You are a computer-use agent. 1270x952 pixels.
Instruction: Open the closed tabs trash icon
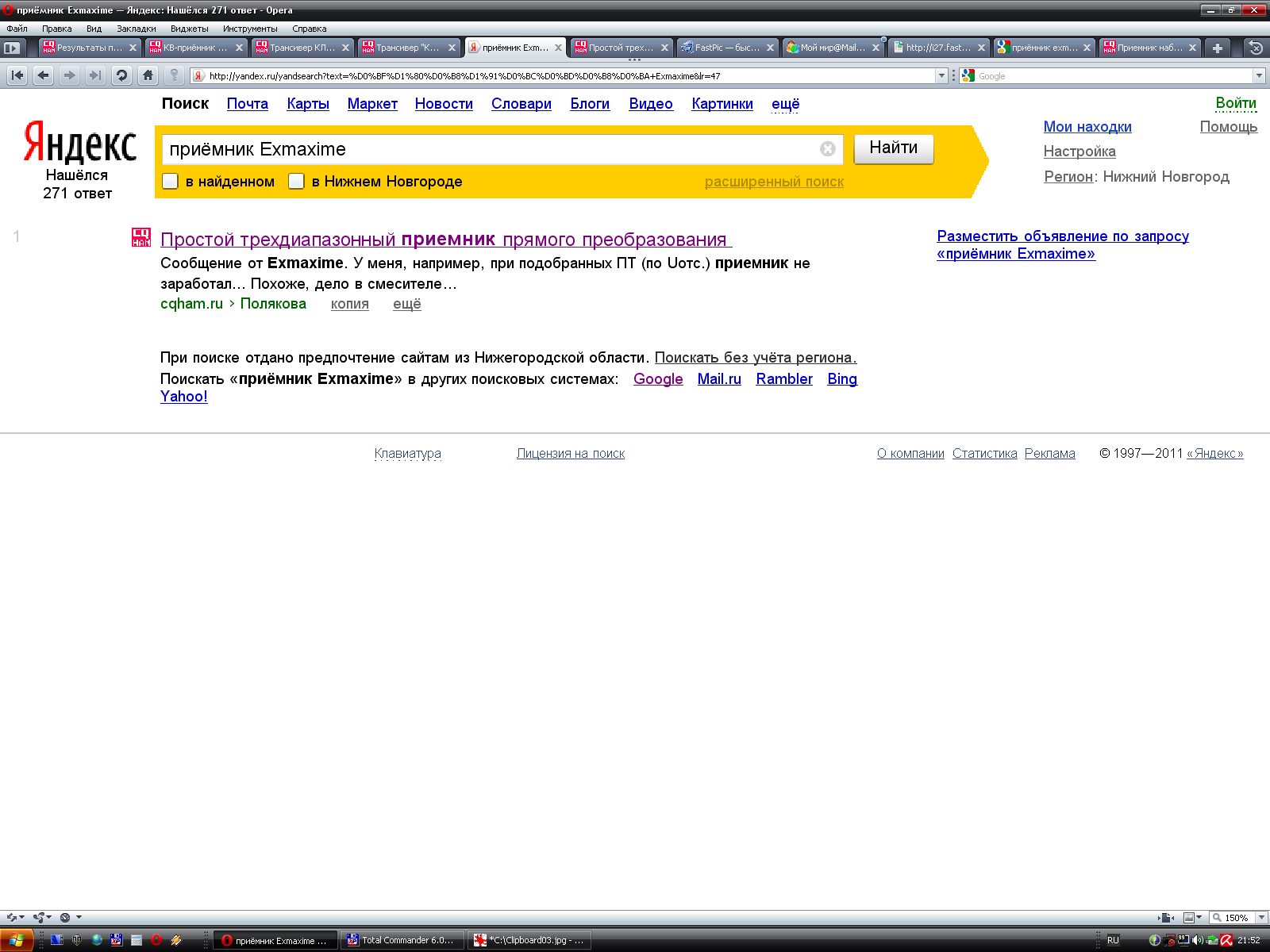click(x=1256, y=48)
